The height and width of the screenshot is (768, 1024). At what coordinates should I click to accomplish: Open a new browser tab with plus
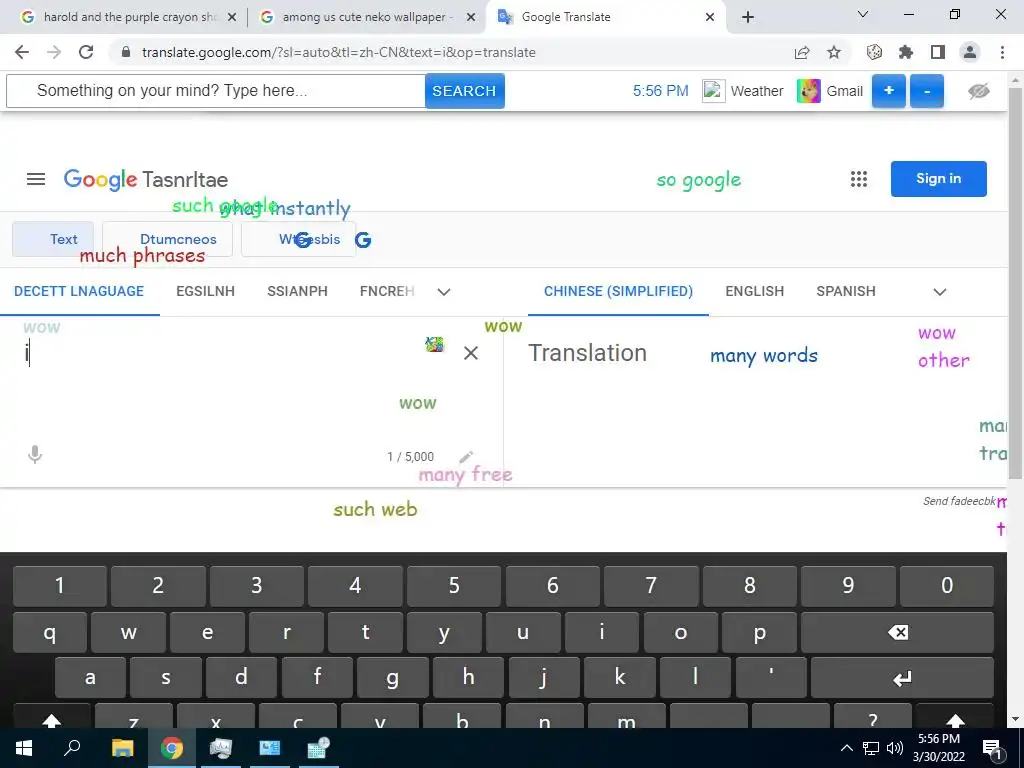click(x=748, y=18)
